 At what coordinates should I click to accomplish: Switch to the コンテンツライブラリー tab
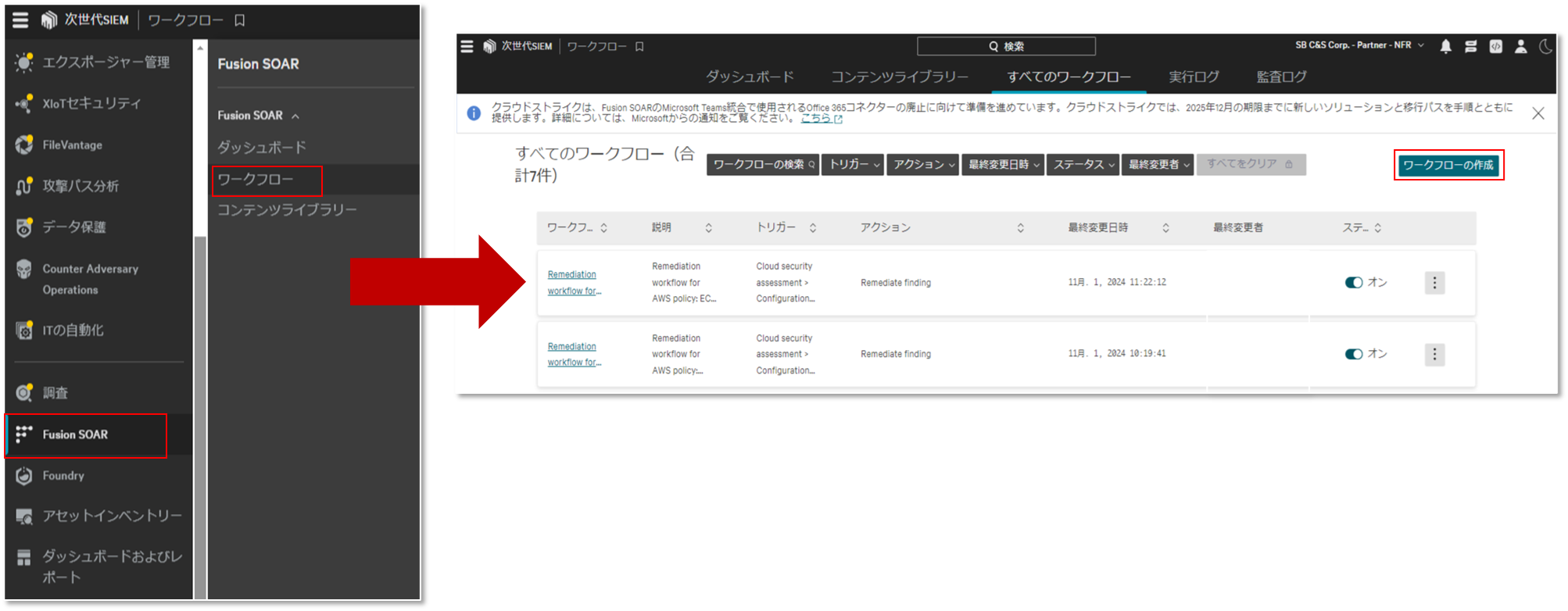tap(900, 77)
